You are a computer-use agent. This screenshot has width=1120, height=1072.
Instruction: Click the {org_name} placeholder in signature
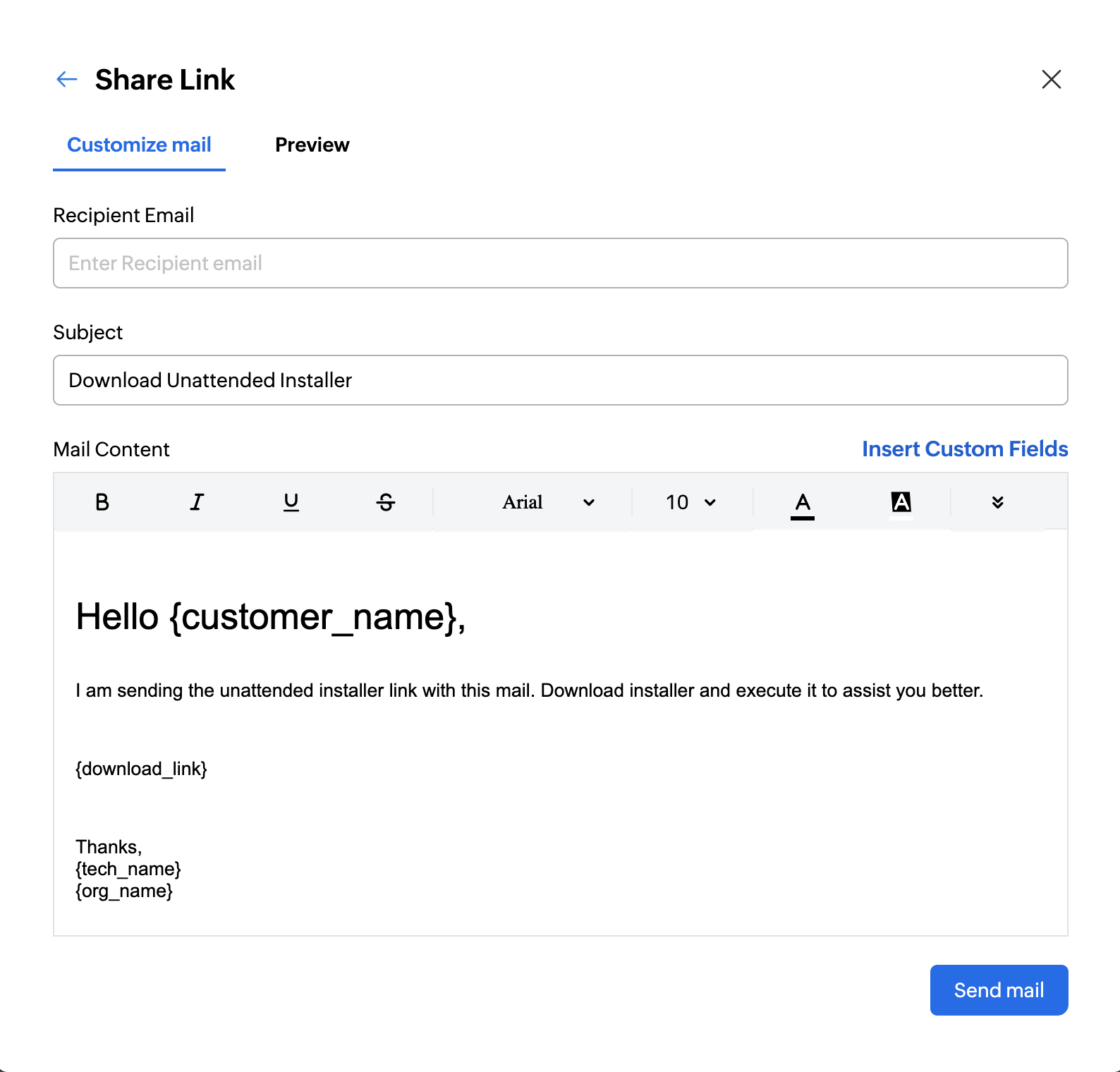click(124, 891)
